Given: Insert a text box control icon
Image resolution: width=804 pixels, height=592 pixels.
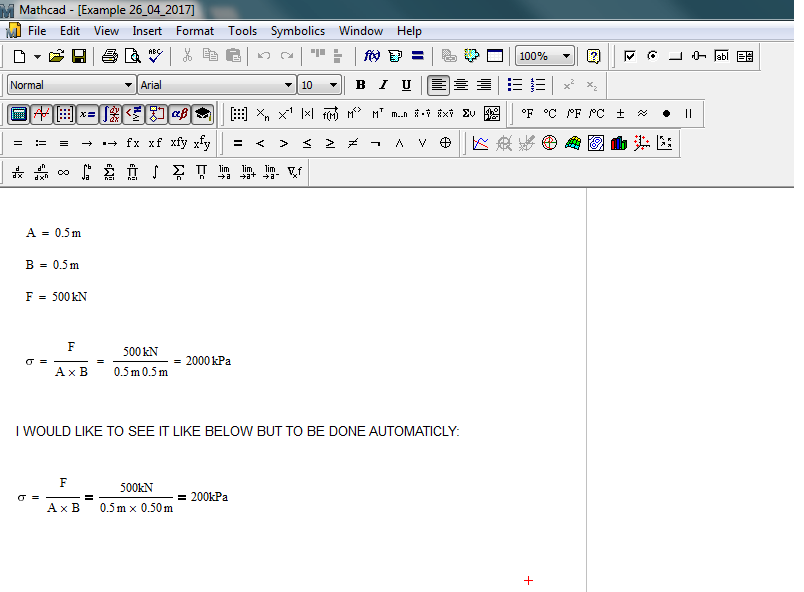Looking at the screenshot, I should click(721, 56).
